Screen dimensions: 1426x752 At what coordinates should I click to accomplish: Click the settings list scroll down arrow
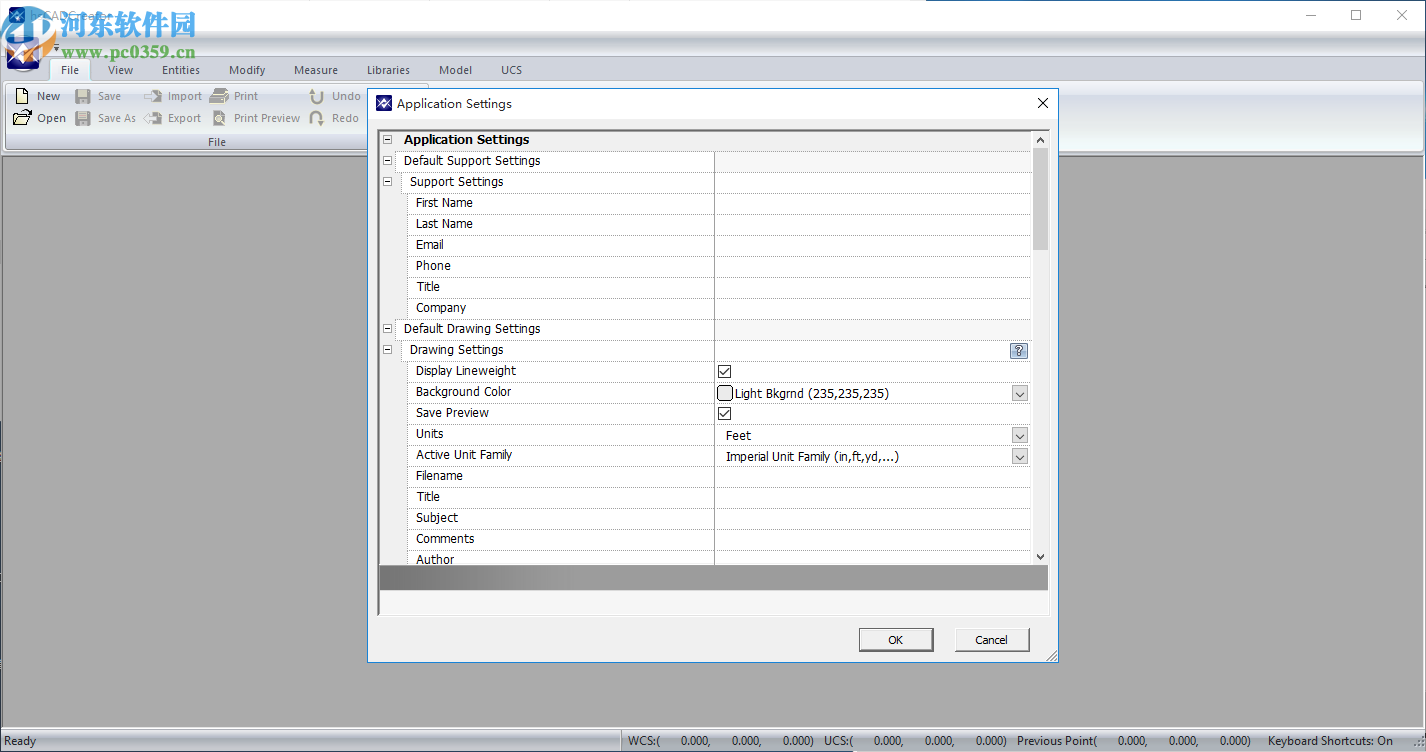point(1040,556)
